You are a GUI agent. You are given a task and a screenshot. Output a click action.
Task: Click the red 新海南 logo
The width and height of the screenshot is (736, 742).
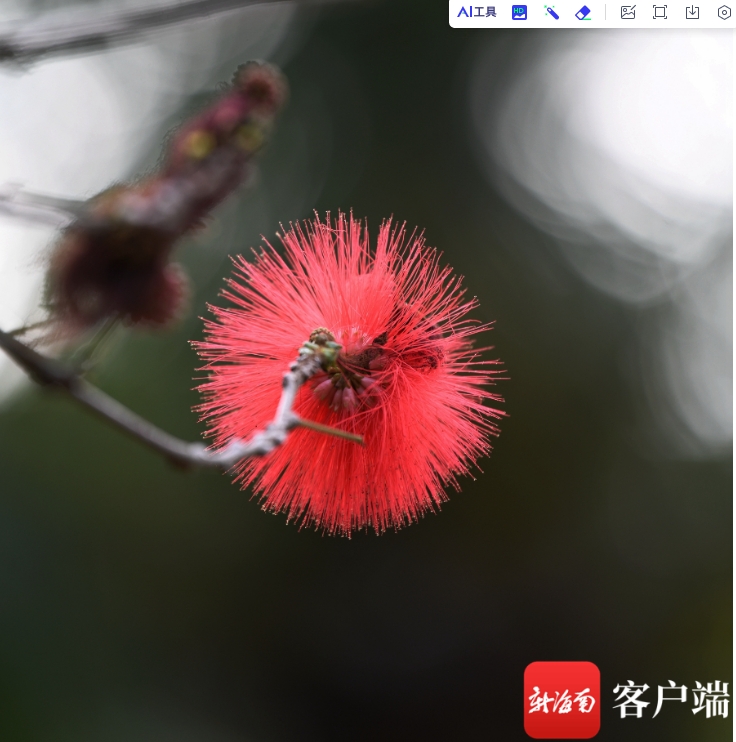[x=562, y=699]
